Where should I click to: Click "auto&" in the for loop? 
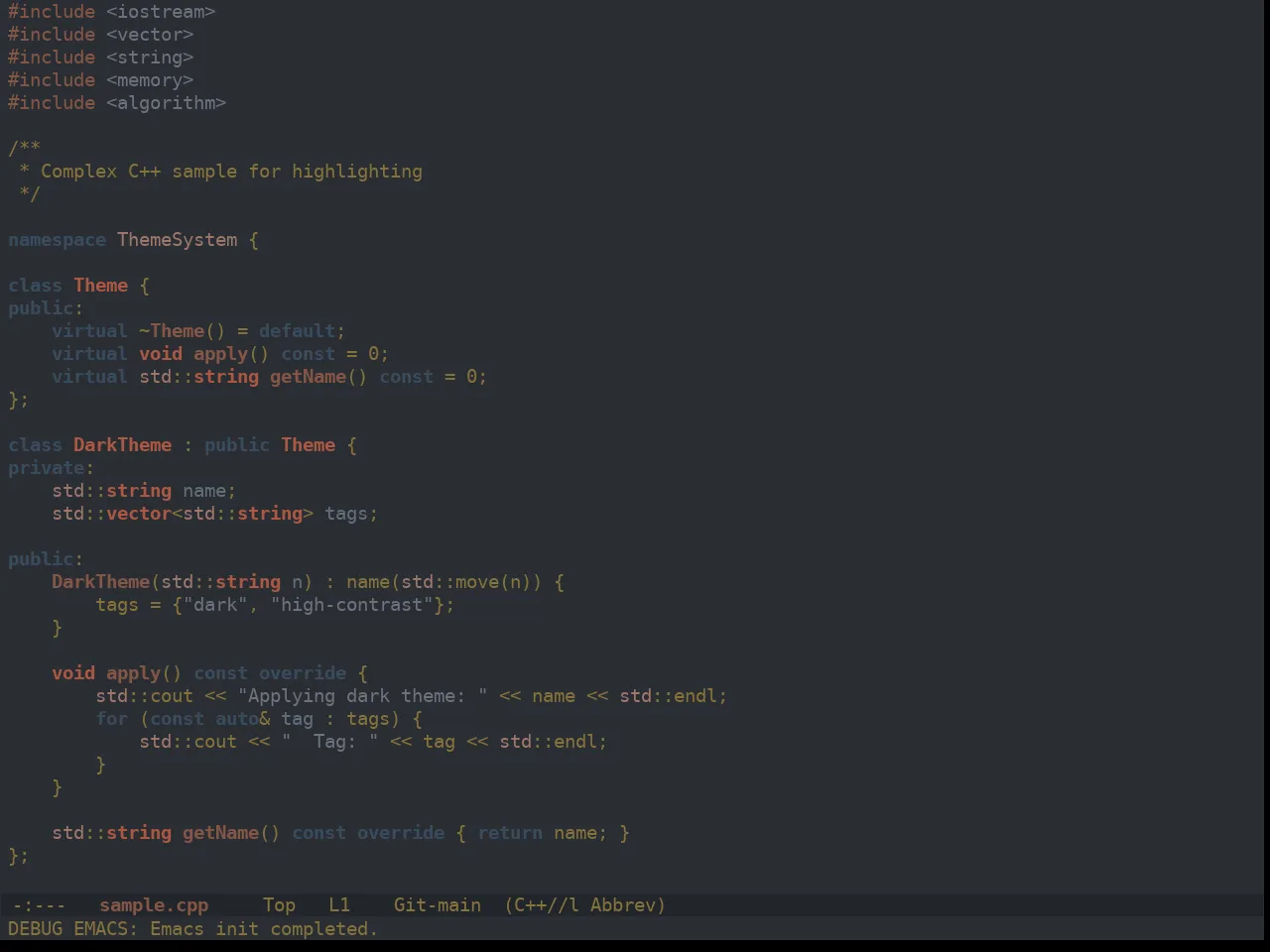(242, 719)
